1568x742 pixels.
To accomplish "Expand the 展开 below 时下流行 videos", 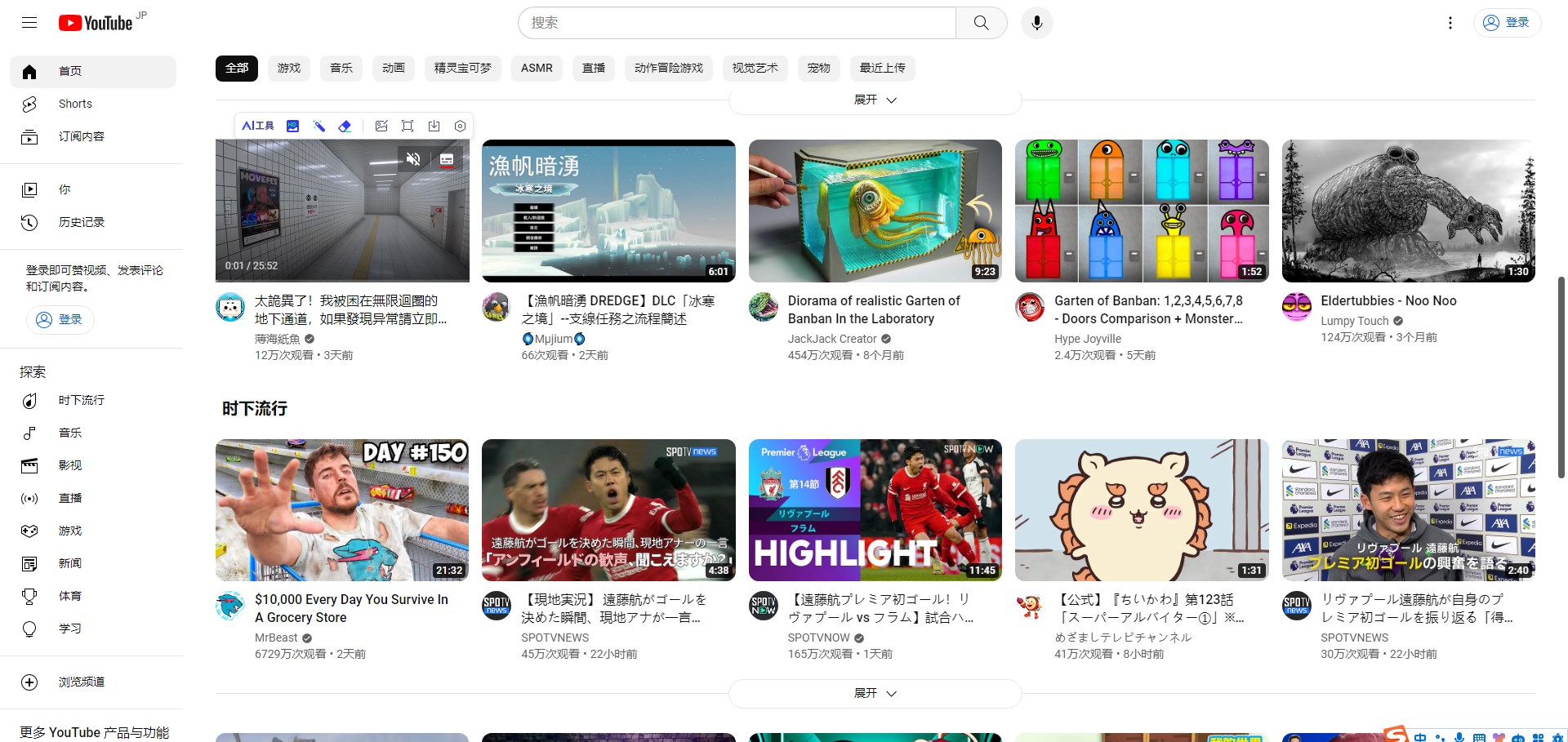I will tap(875, 693).
